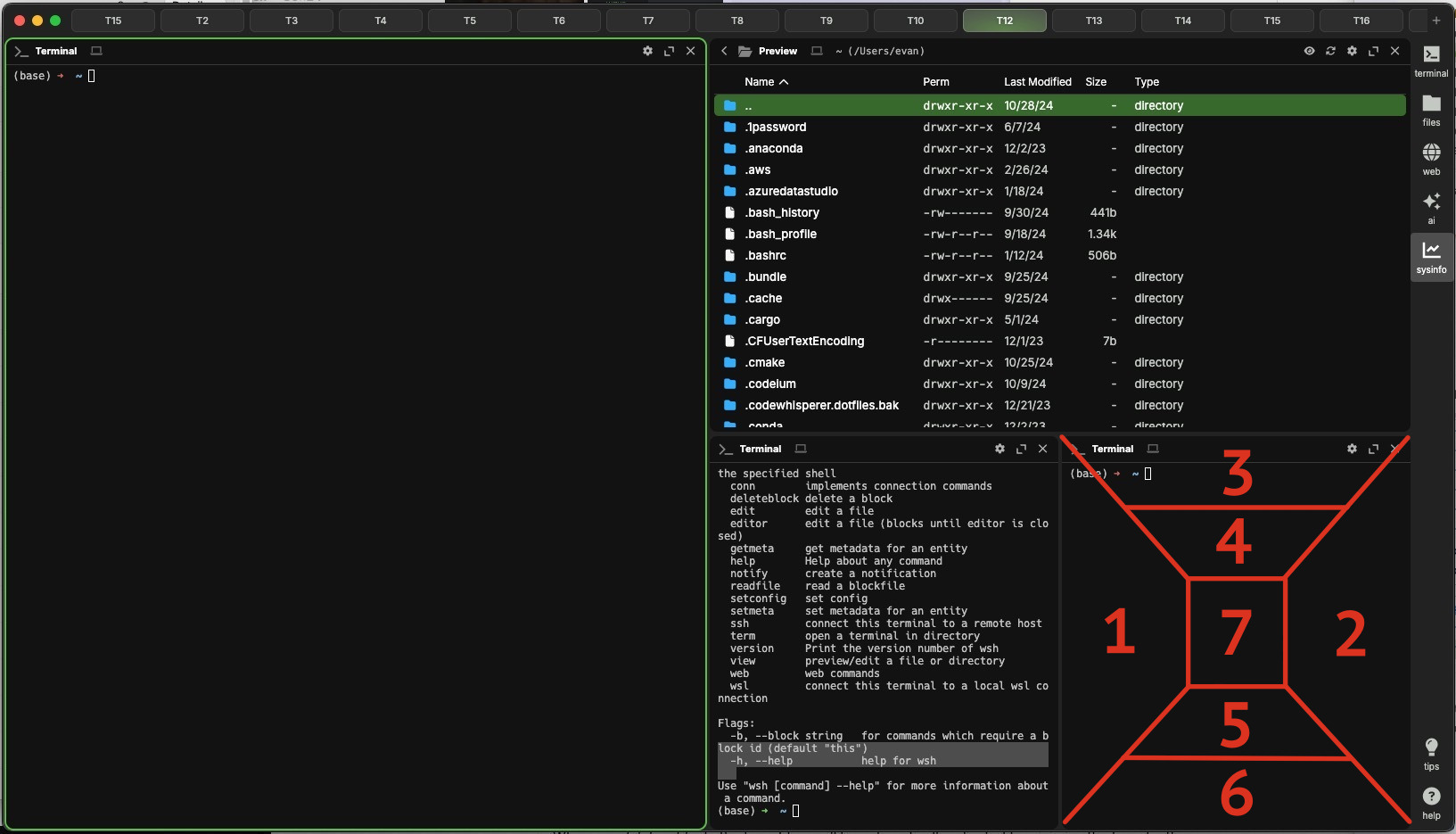The height and width of the screenshot is (834, 1456).
Task: Switch to tab T9
Action: (827, 20)
